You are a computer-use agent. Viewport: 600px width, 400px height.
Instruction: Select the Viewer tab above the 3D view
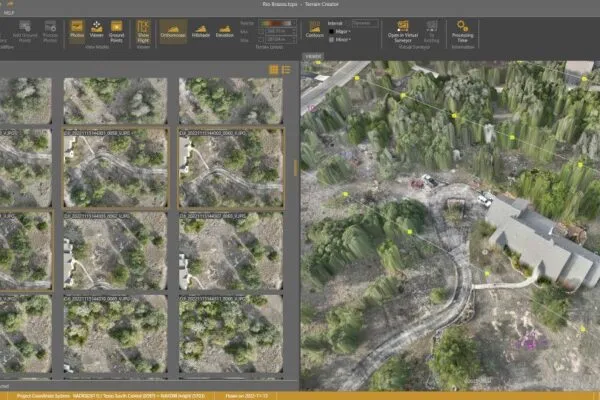pos(313,57)
